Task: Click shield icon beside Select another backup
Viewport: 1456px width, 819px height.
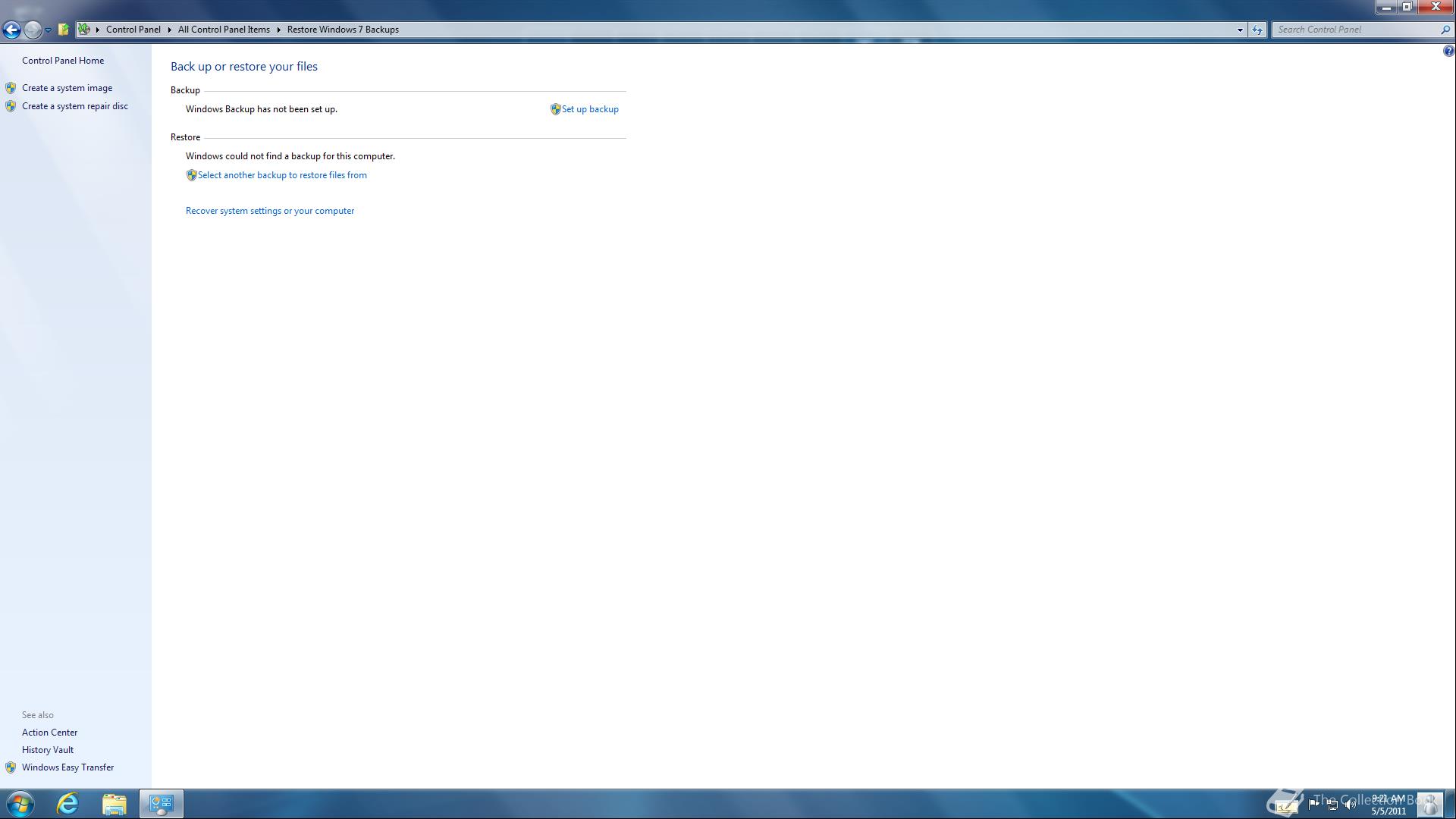Action: pos(191,175)
